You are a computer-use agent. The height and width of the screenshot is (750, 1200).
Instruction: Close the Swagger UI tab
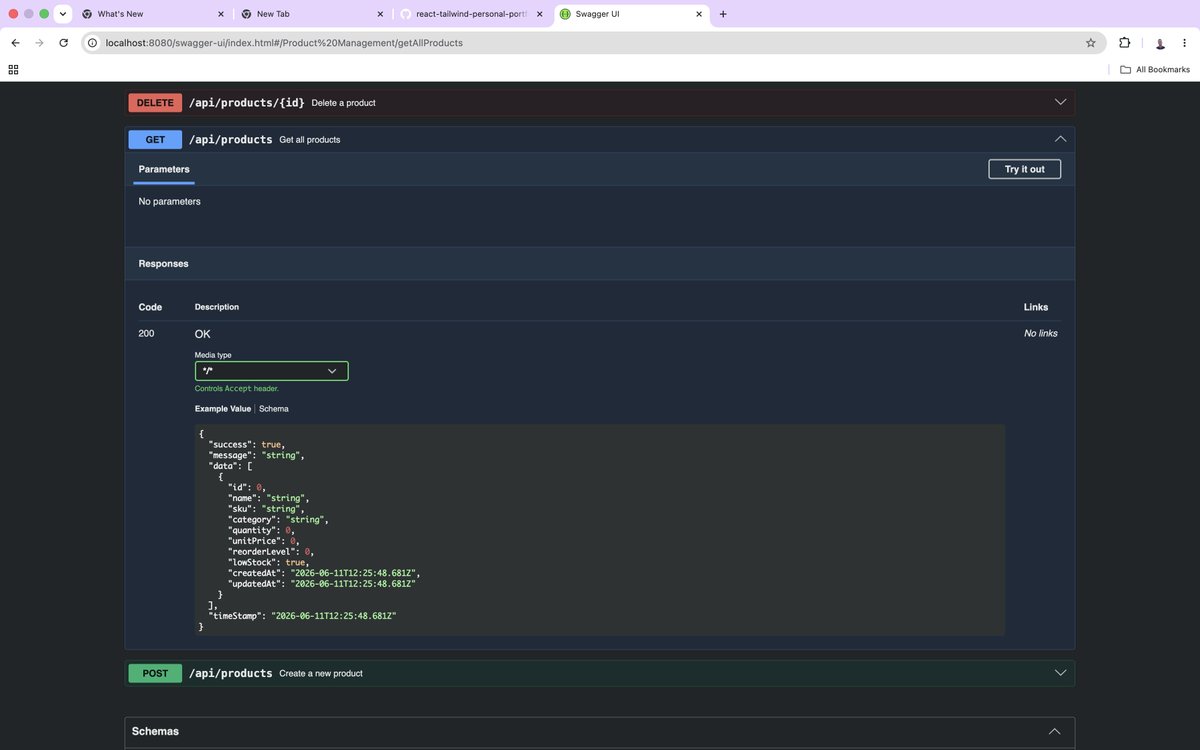pos(699,14)
